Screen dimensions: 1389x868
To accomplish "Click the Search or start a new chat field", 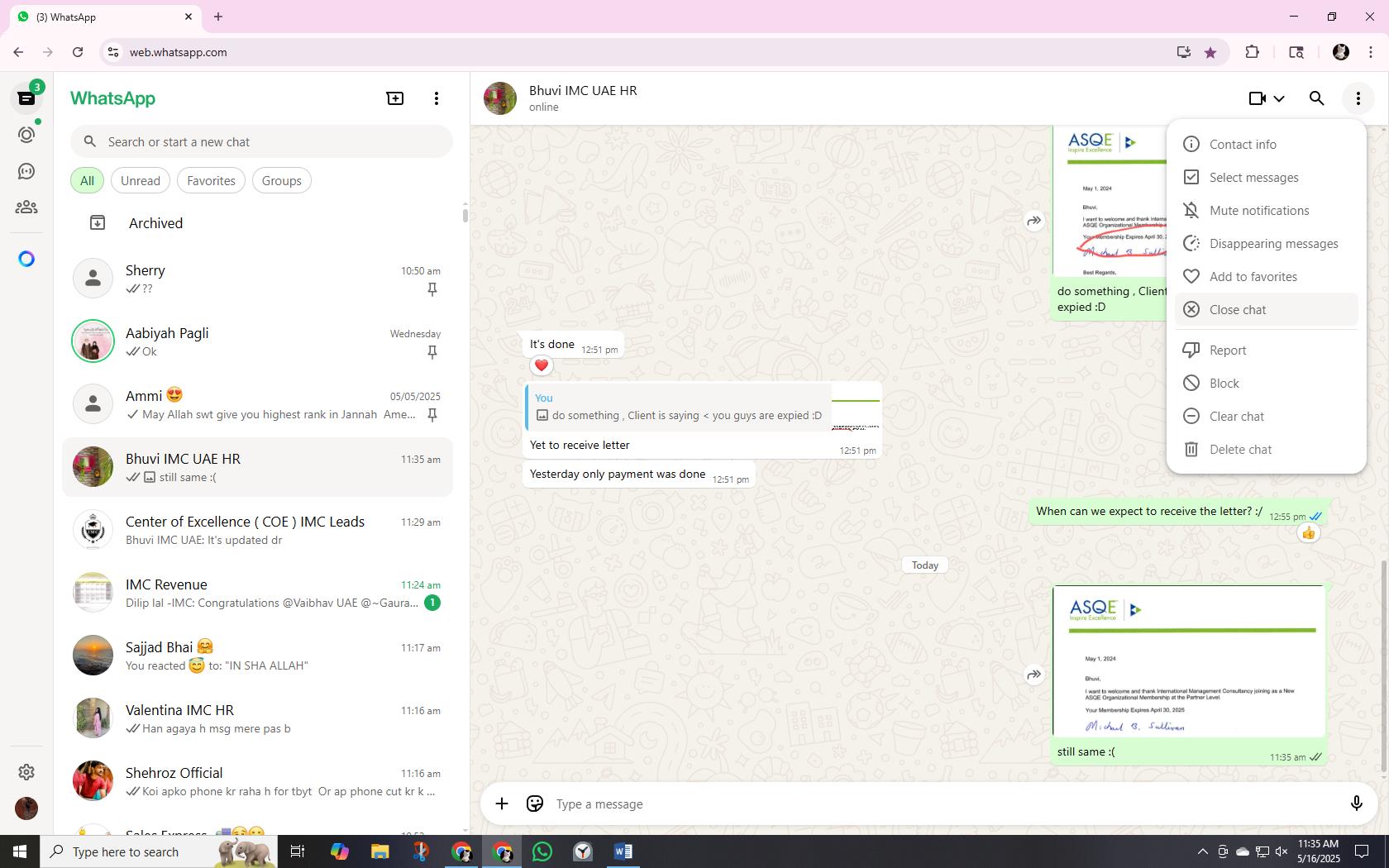I will [261, 141].
